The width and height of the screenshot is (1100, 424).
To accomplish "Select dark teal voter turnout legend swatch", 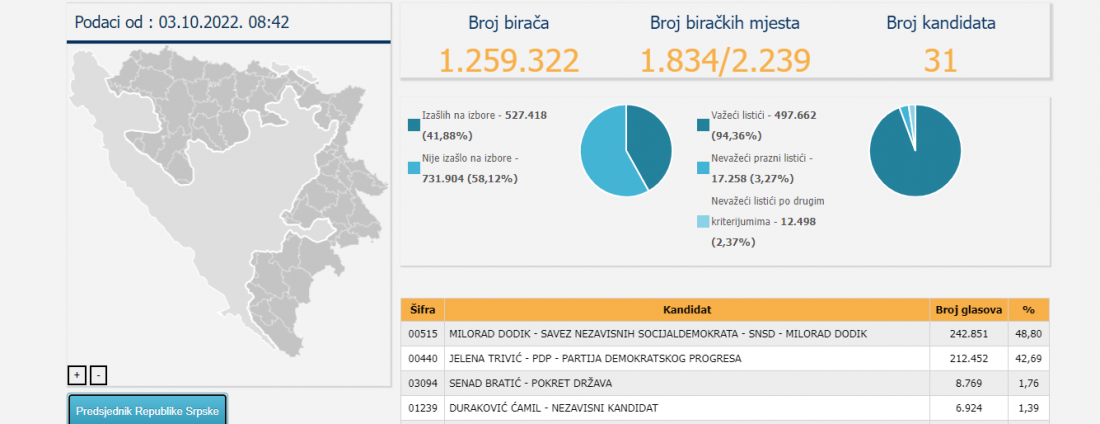I will (x=414, y=125).
